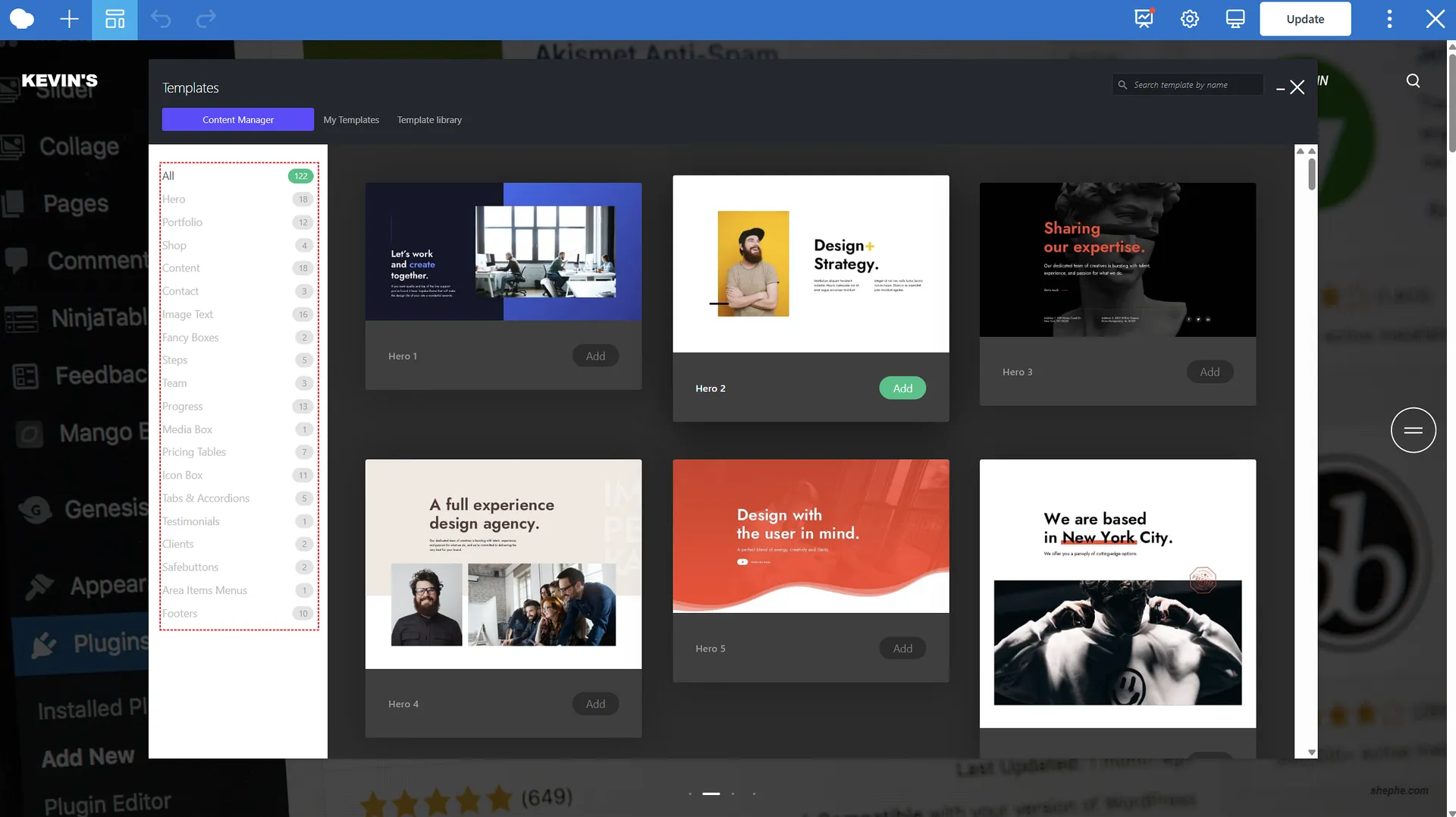
Task: Open the templates layout icon in toolbar
Action: click(115, 20)
